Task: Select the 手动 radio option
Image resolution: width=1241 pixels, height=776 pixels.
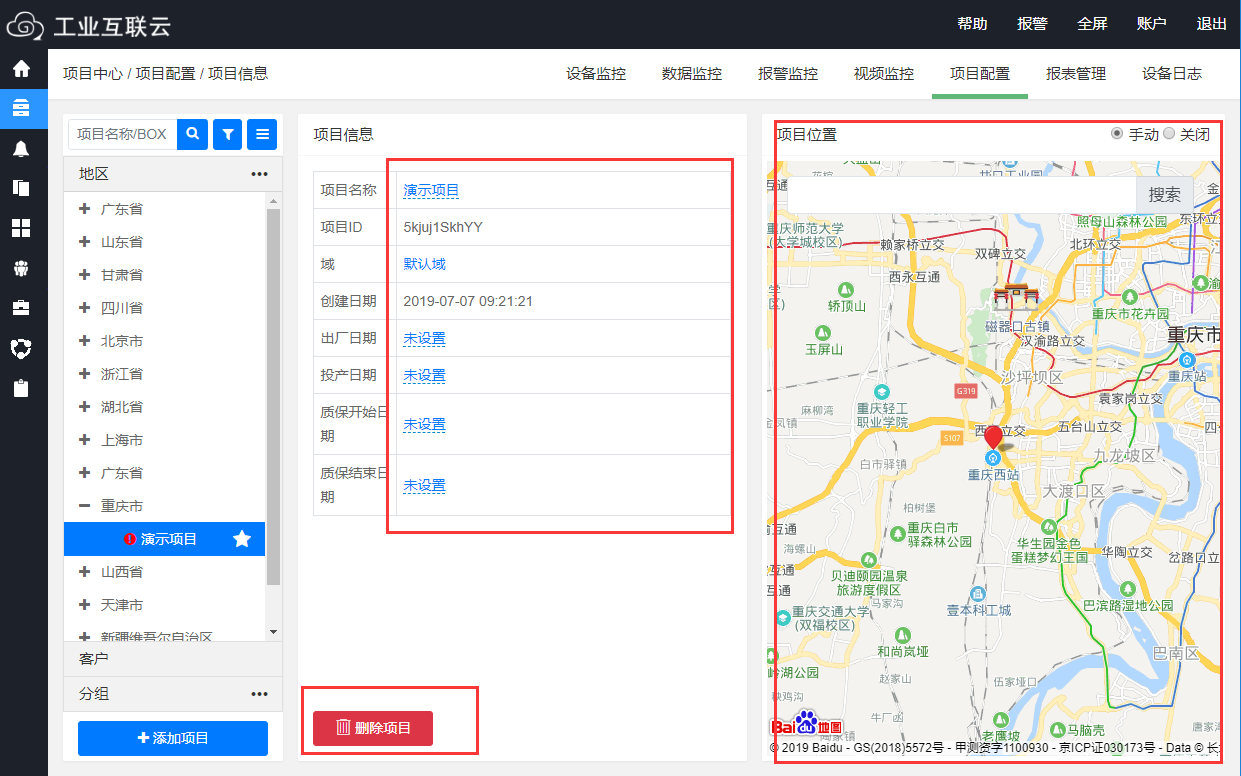Action: pyautogui.click(x=1117, y=134)
